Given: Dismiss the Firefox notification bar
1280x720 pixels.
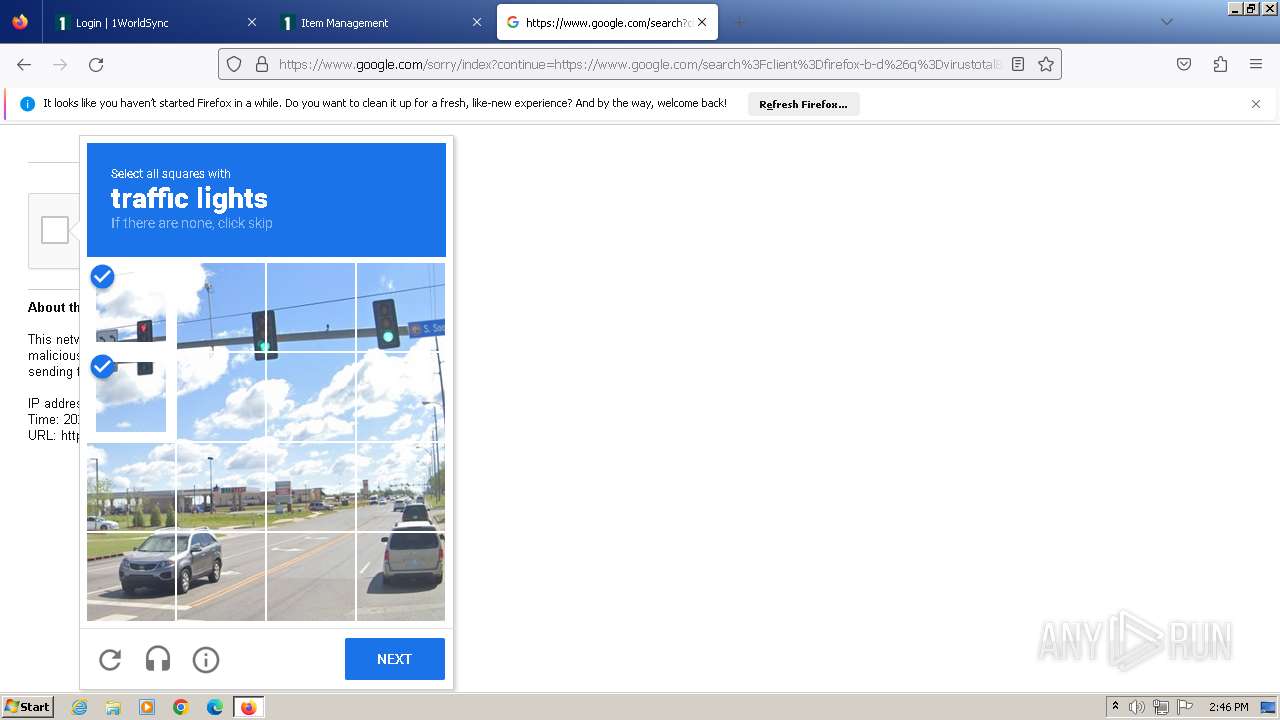Looking at the screenshot, I should [x=1256, y=104].
